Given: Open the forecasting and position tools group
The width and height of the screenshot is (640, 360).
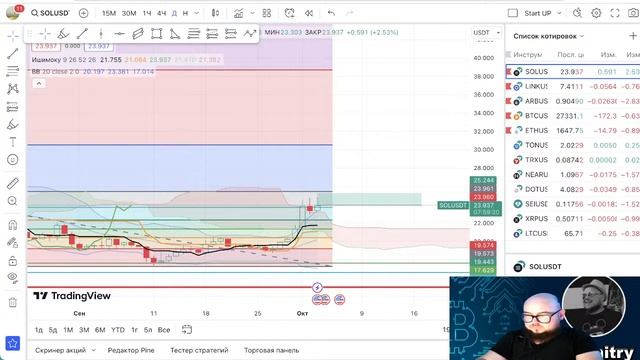Looking at the screenshot, I should (x=13, y=107).
